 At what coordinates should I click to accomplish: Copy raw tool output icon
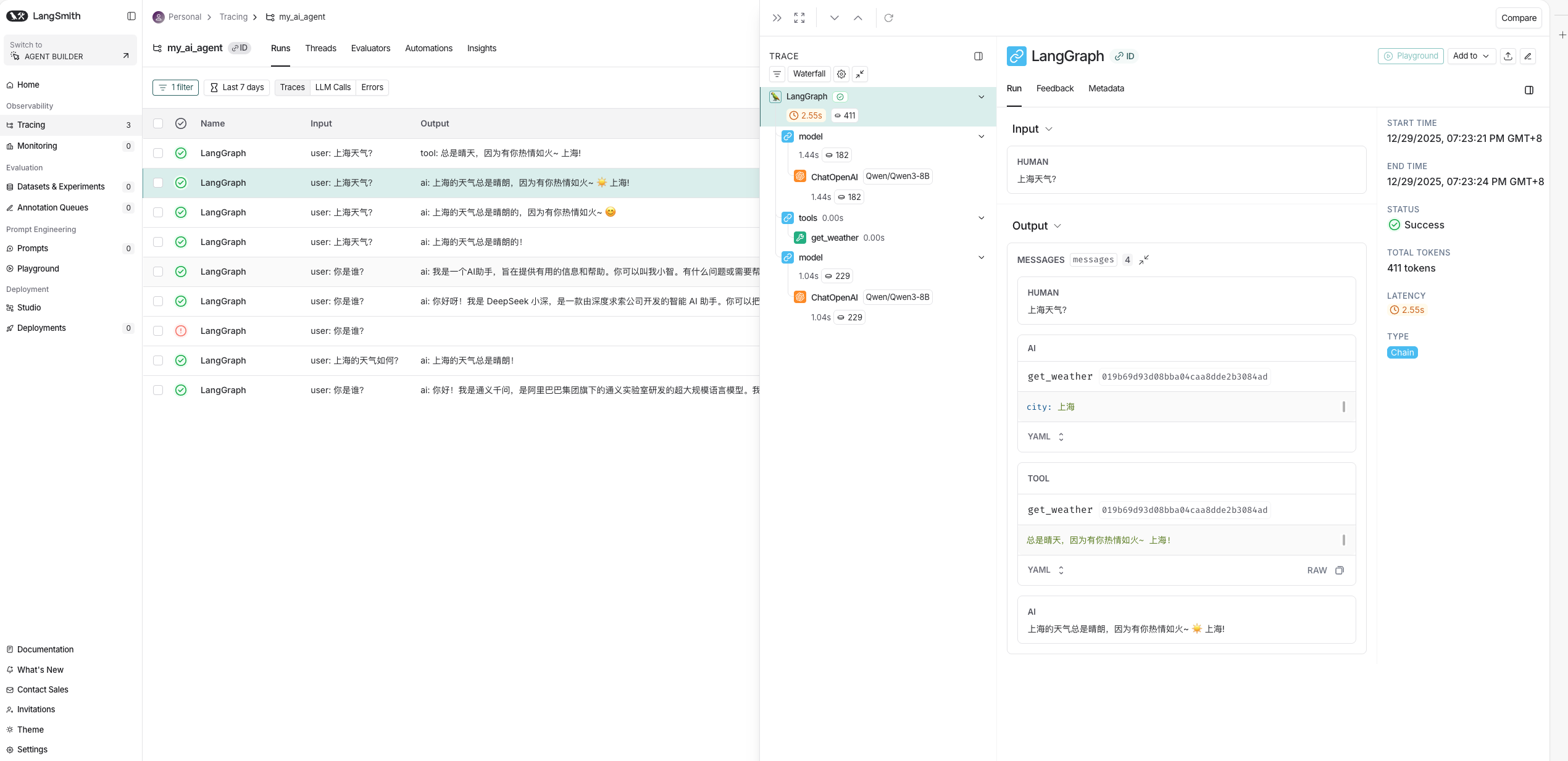1340,570
